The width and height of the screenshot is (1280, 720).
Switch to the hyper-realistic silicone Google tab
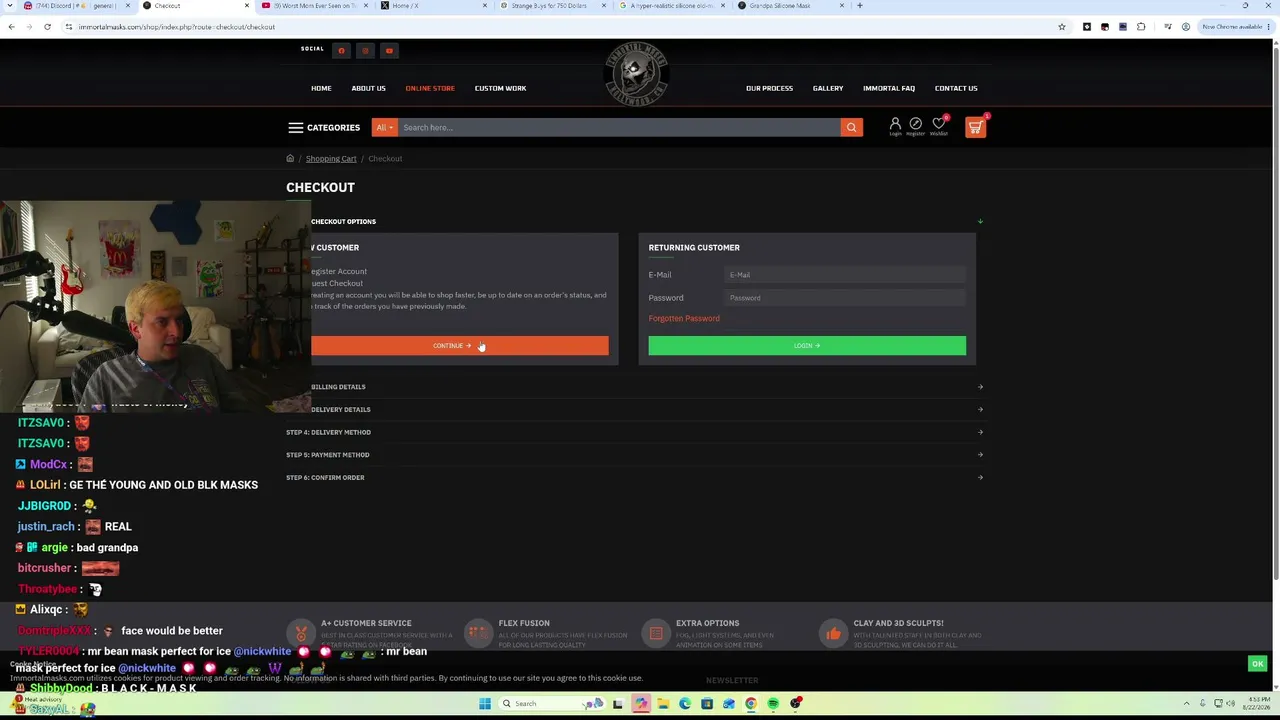671,6
